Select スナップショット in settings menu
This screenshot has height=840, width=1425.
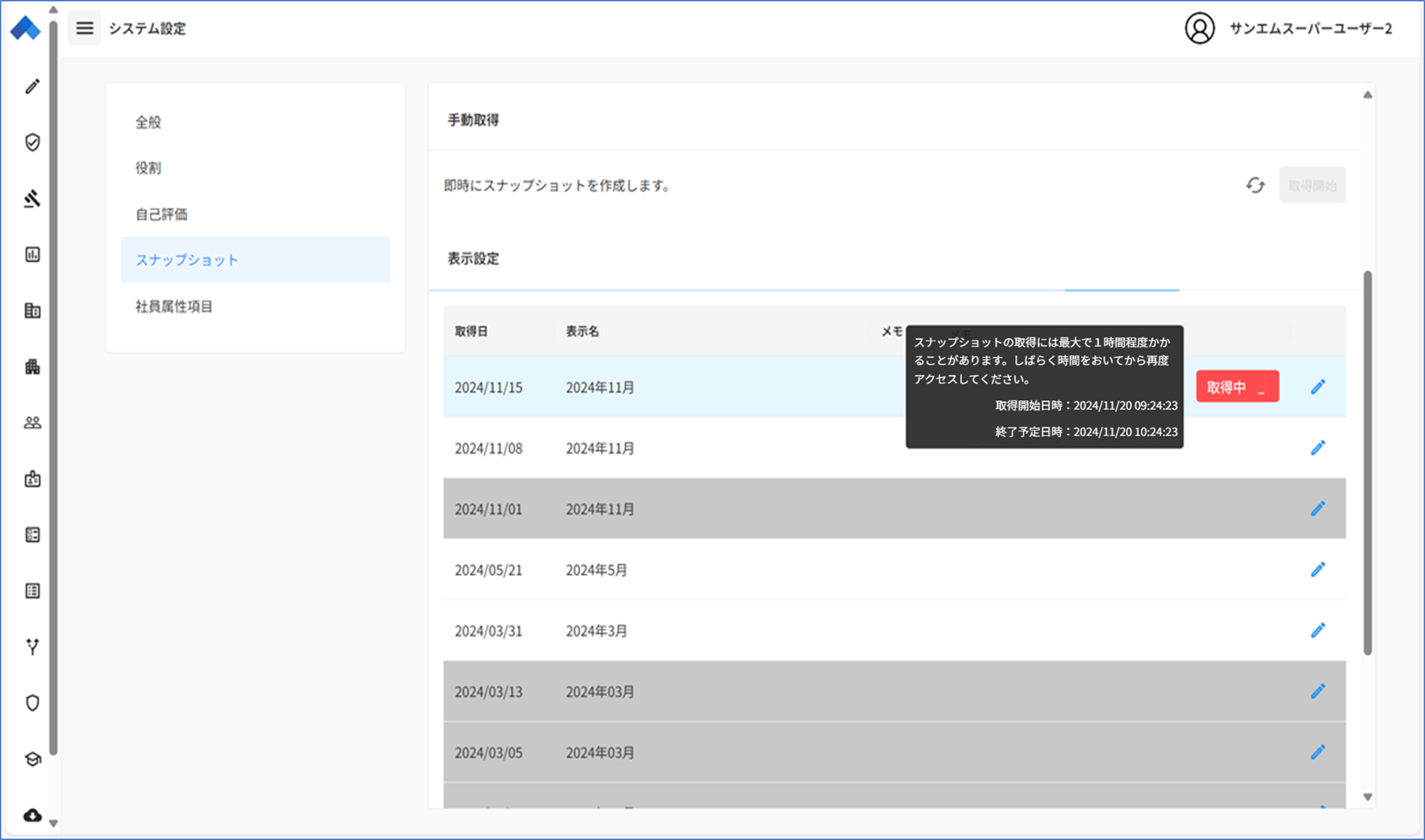255,260
